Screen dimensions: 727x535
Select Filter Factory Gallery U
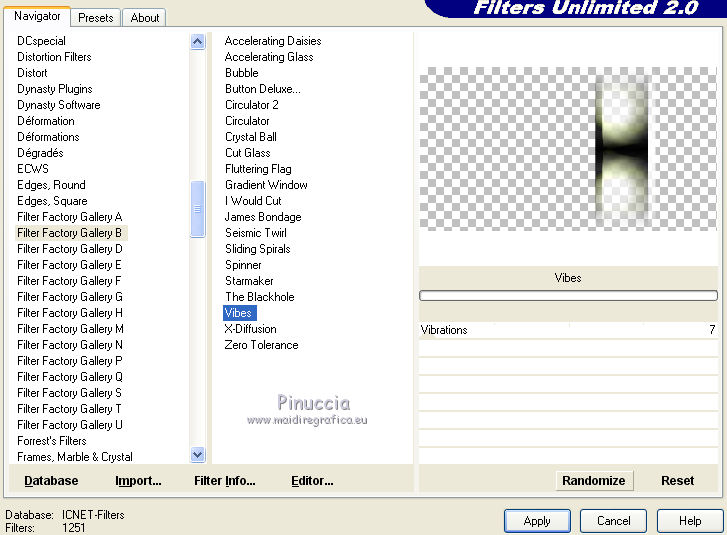(70, 425)
